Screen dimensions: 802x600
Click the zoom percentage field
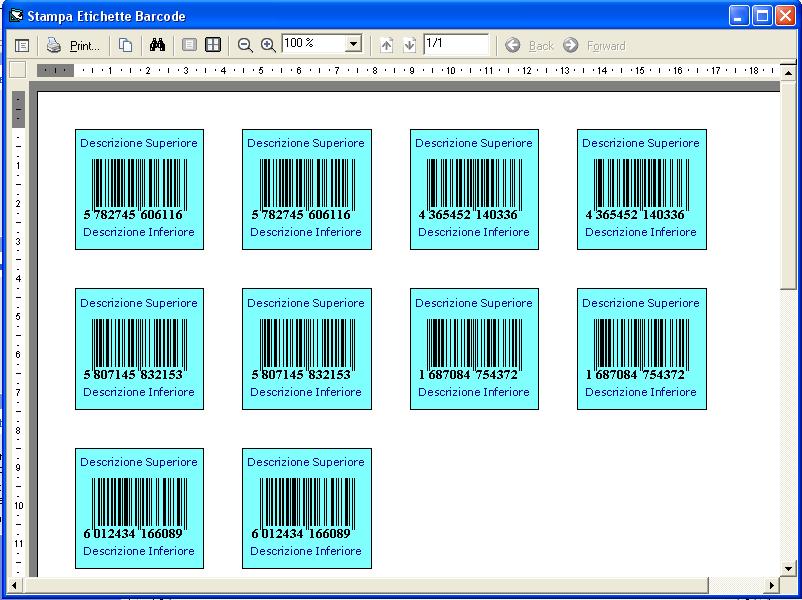point(313,44)
